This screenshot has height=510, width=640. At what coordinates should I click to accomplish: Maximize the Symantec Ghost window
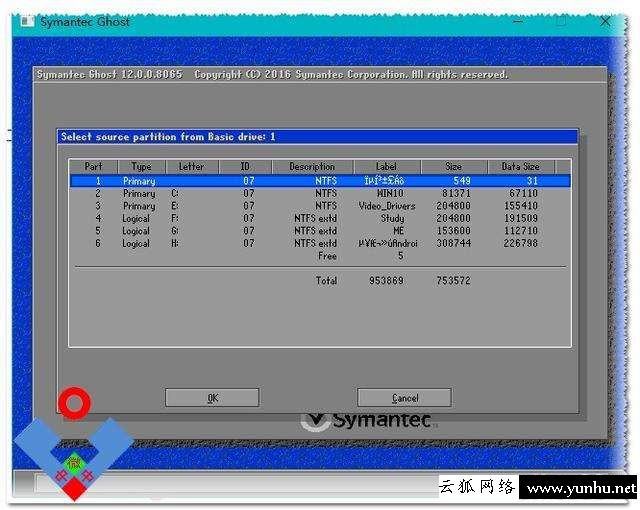click(x=562, y=21)
